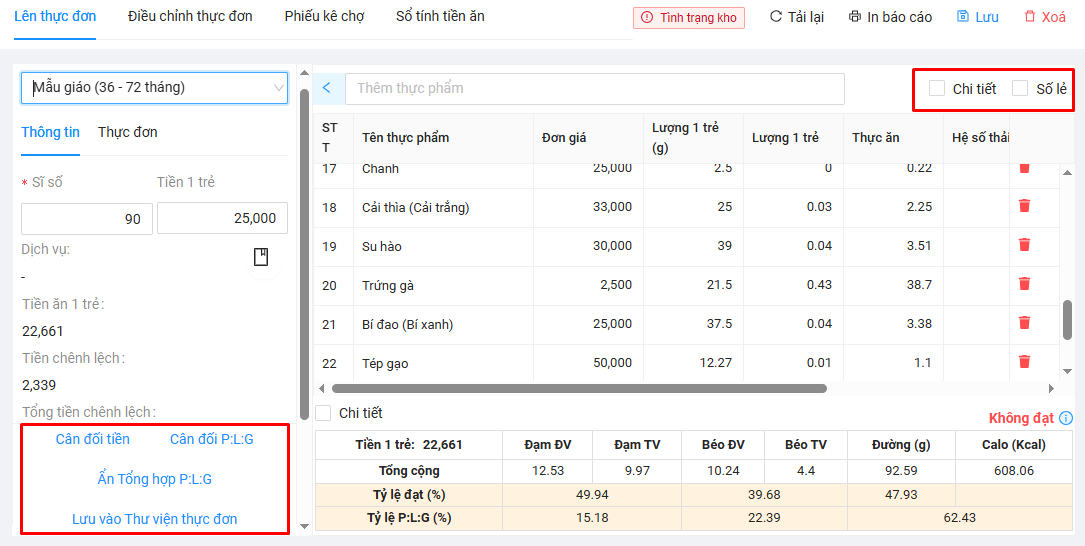Image resolution: width=1085 pixels, height=546 pixels.
Task: Switch to Điều chỉnh thực đơn tab
Action: [190, 16]
